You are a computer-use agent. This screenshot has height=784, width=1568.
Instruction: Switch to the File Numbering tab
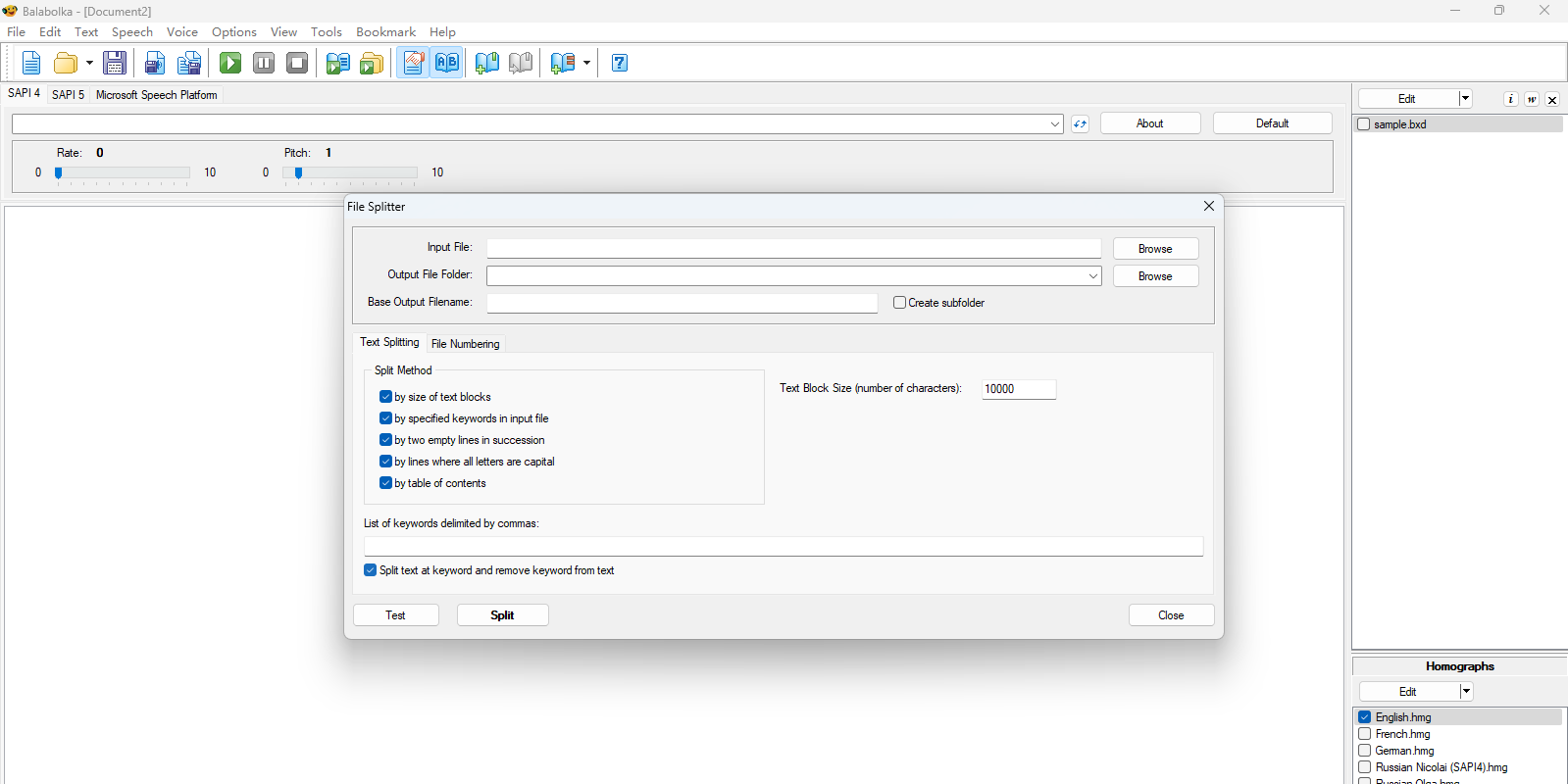[465, 344]
